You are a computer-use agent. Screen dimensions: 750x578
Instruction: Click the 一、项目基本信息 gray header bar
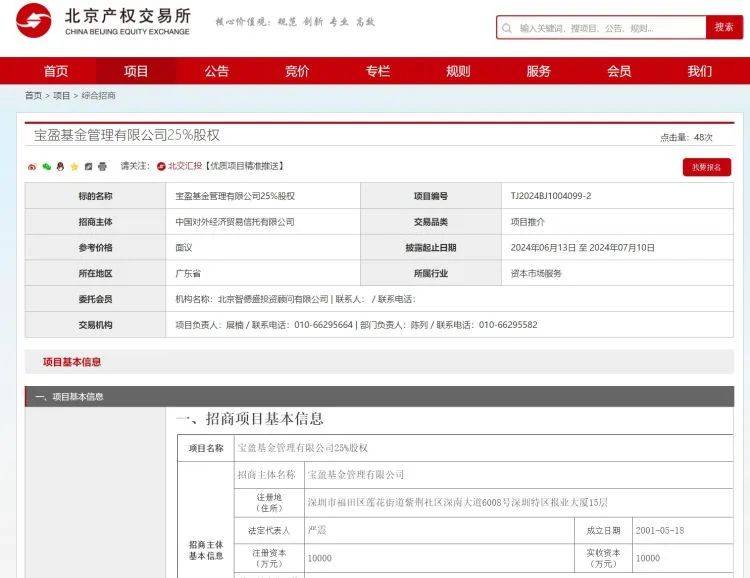click(x=379, y=396)
